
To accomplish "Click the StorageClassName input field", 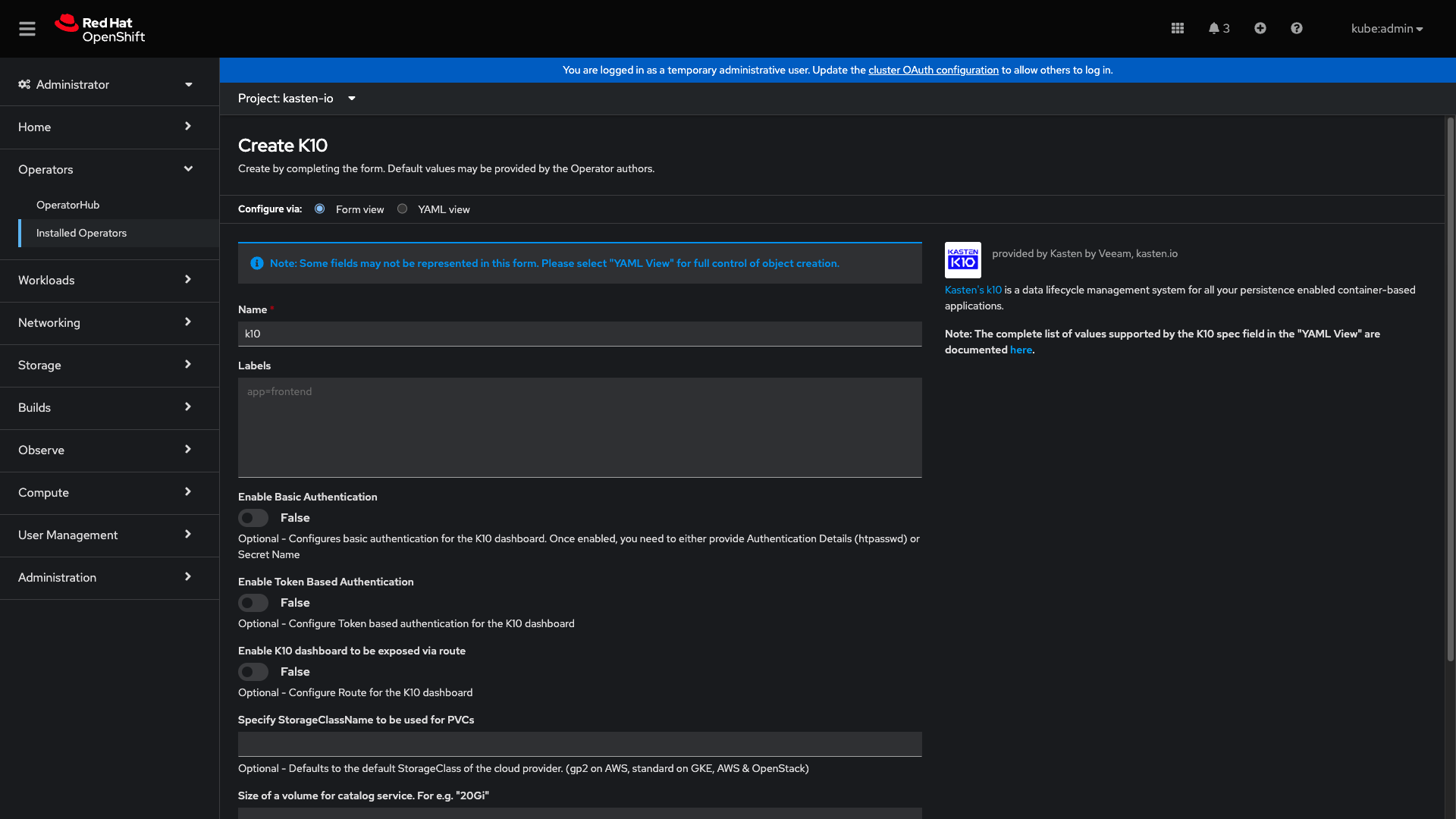I will click(580, 744).
